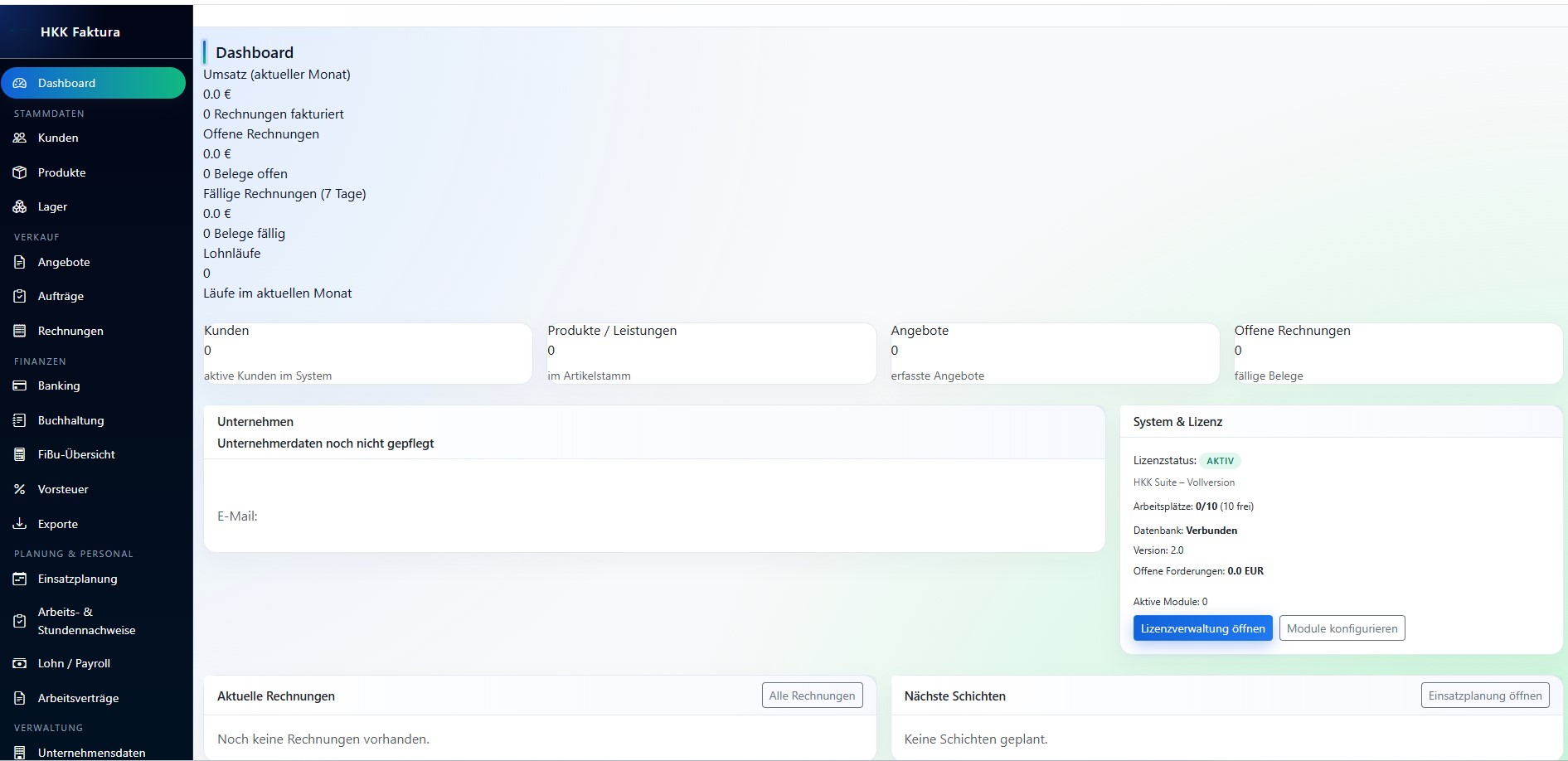The image size is (1568, 761).
Task: Click the Einsatzplanung öffnen button
Action: tap(1484, 696)
